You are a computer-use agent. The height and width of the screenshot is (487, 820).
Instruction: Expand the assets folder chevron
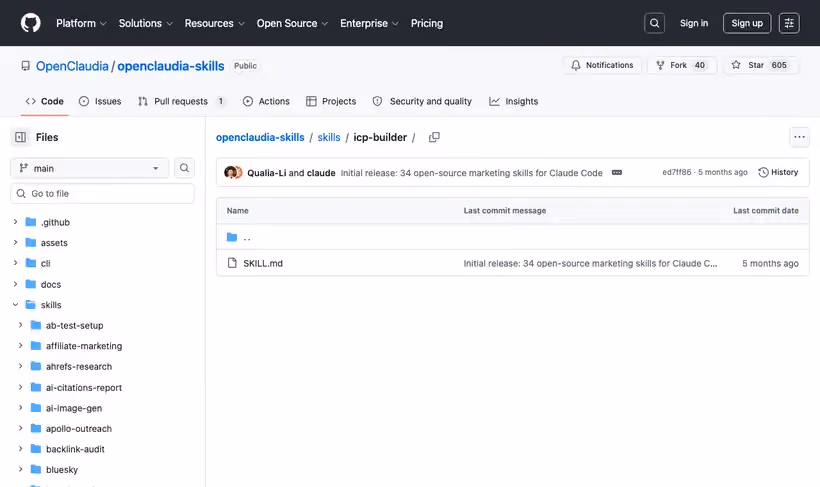tap(15, 243)
